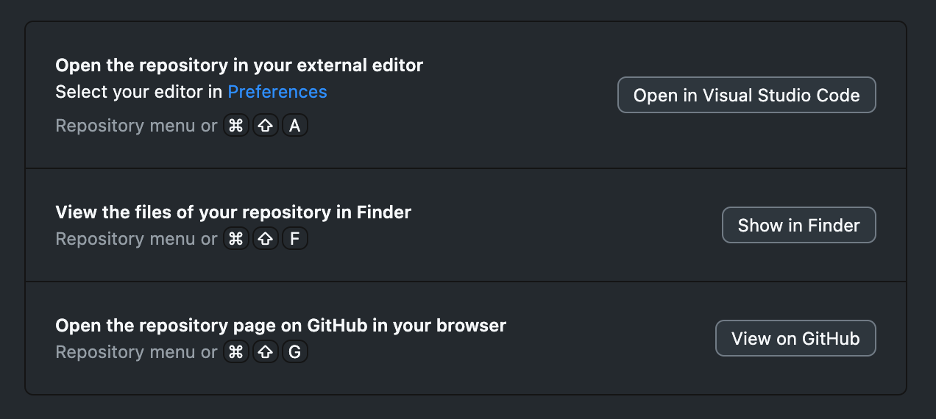
Task: Click the Command key icon in GitHub shortcut
Action: pyautogui.click(x=236, y=352)
